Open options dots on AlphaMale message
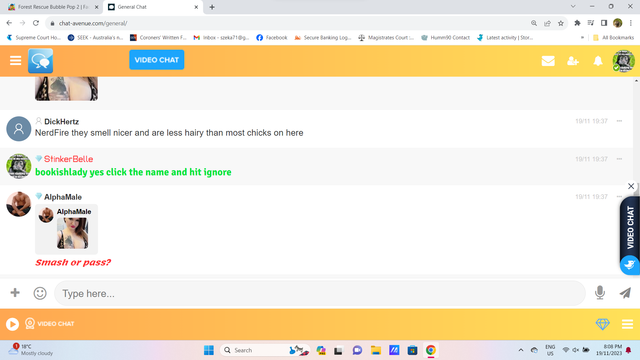Viewport: 640px width, 360px height. tap(619, 196)
